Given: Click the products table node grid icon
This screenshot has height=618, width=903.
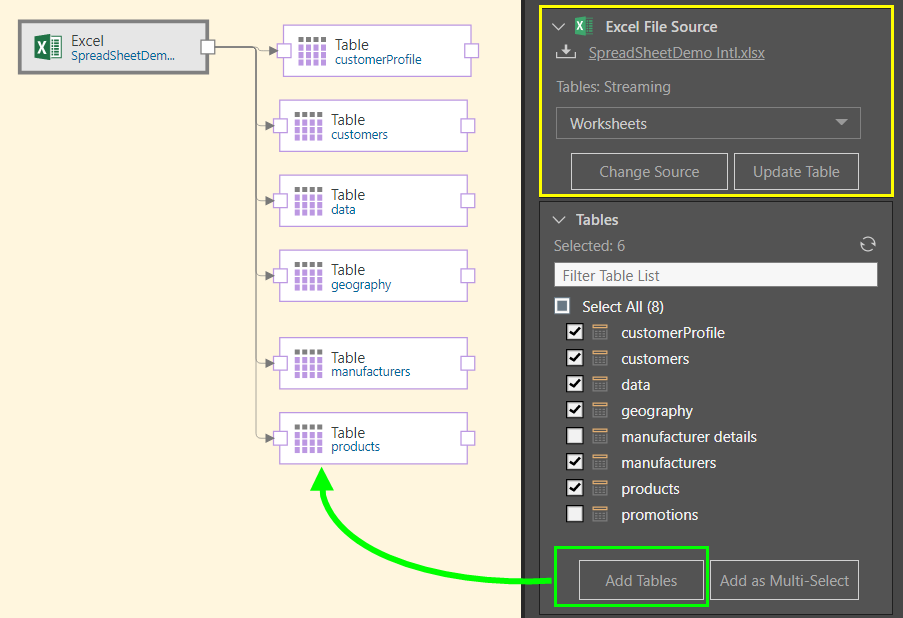Looking at the screenshot, I should coord(309,439).
